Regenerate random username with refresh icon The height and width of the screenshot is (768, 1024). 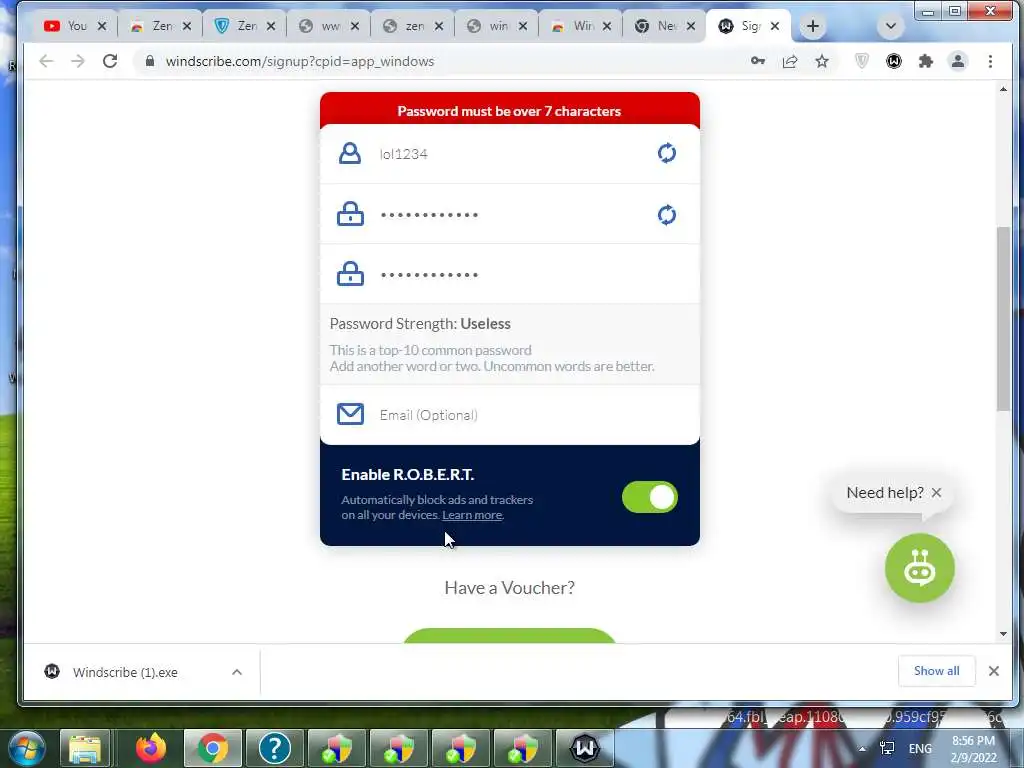coord(666,153)
